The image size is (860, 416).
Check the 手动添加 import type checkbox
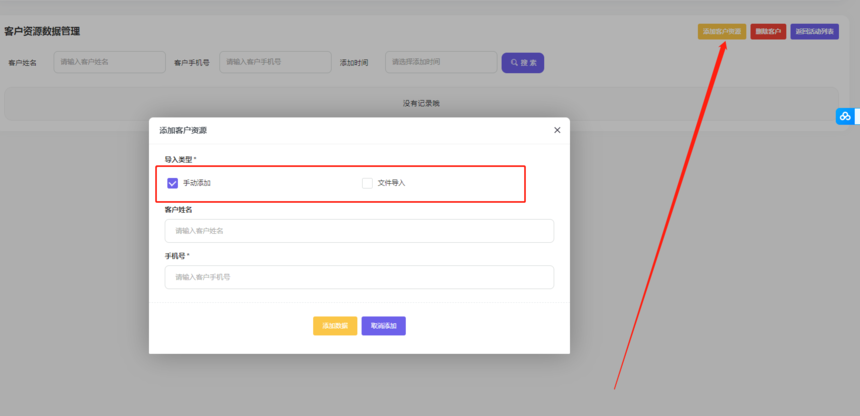[173, 183]
